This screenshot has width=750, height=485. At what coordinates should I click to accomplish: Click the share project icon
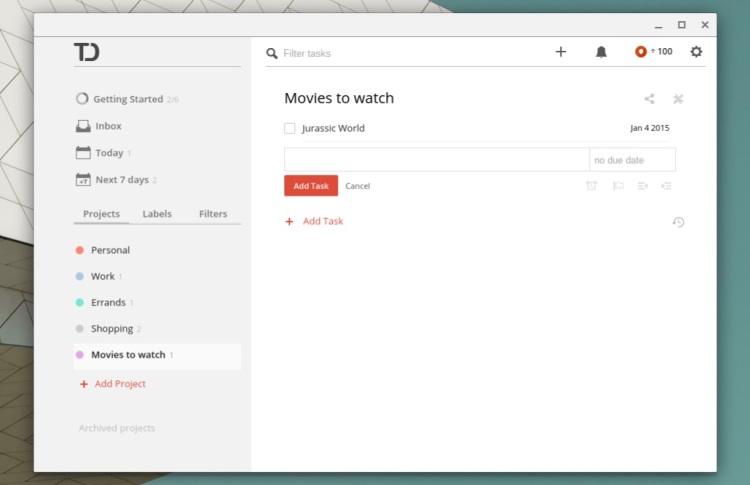pos(649,99)
